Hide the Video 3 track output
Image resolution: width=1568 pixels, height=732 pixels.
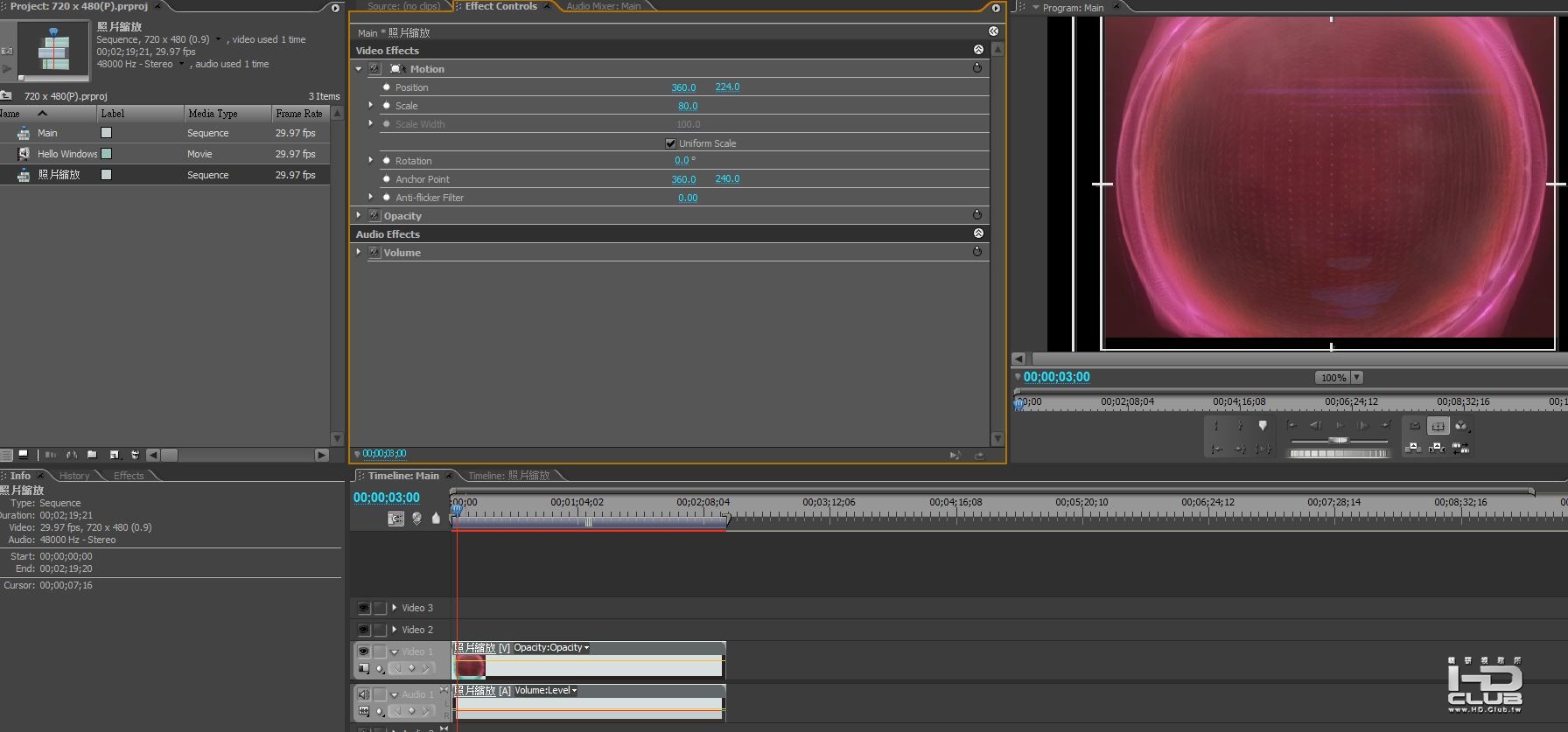pos(363,608)
